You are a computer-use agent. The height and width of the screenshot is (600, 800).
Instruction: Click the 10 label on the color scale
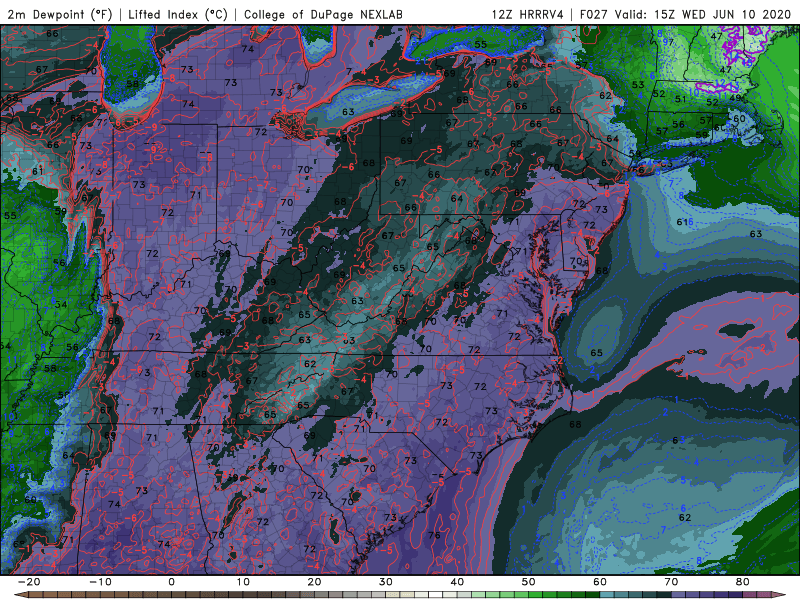click(x=243, y=582)
